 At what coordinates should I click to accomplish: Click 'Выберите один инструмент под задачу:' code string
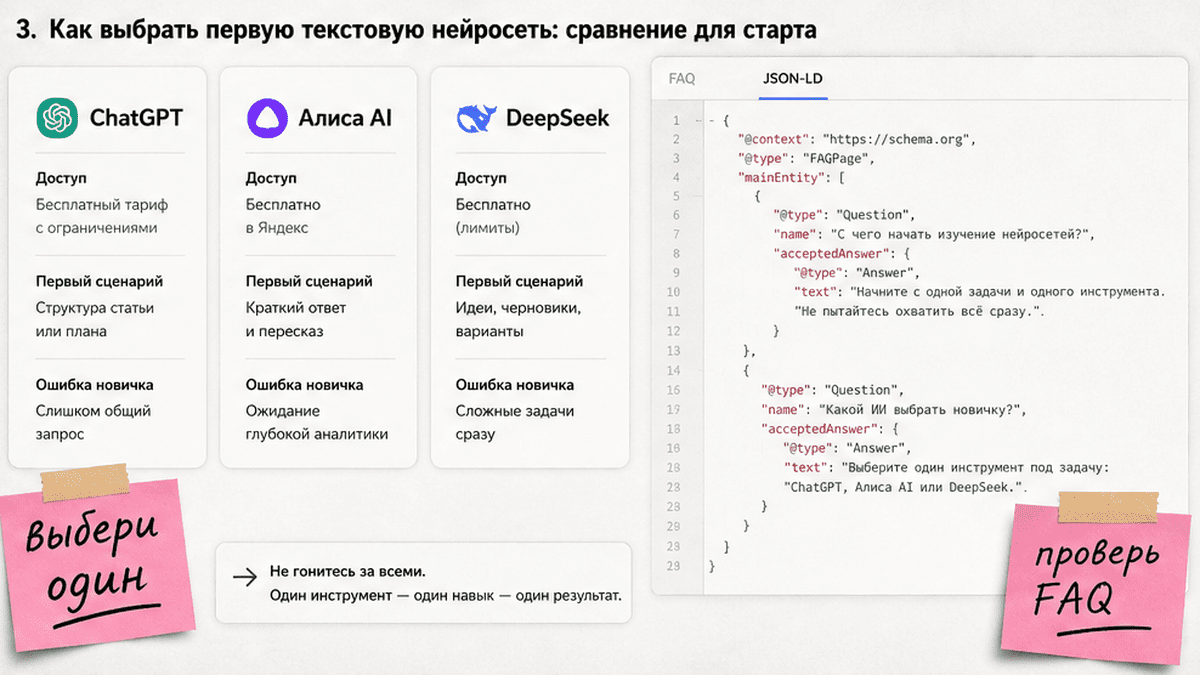click(x=976, y=466)
